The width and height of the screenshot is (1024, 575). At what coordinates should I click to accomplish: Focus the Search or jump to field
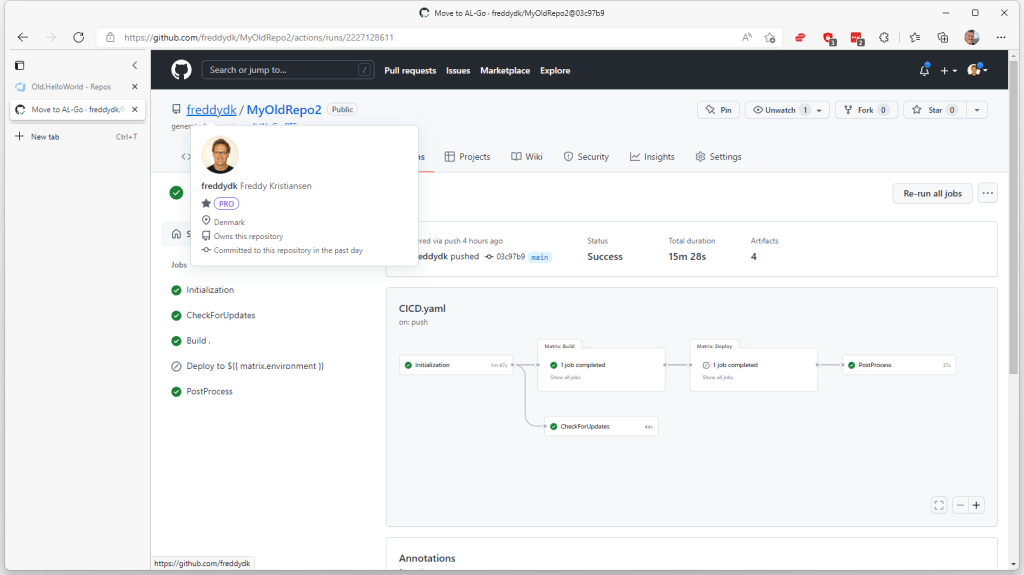coord(287,70)
